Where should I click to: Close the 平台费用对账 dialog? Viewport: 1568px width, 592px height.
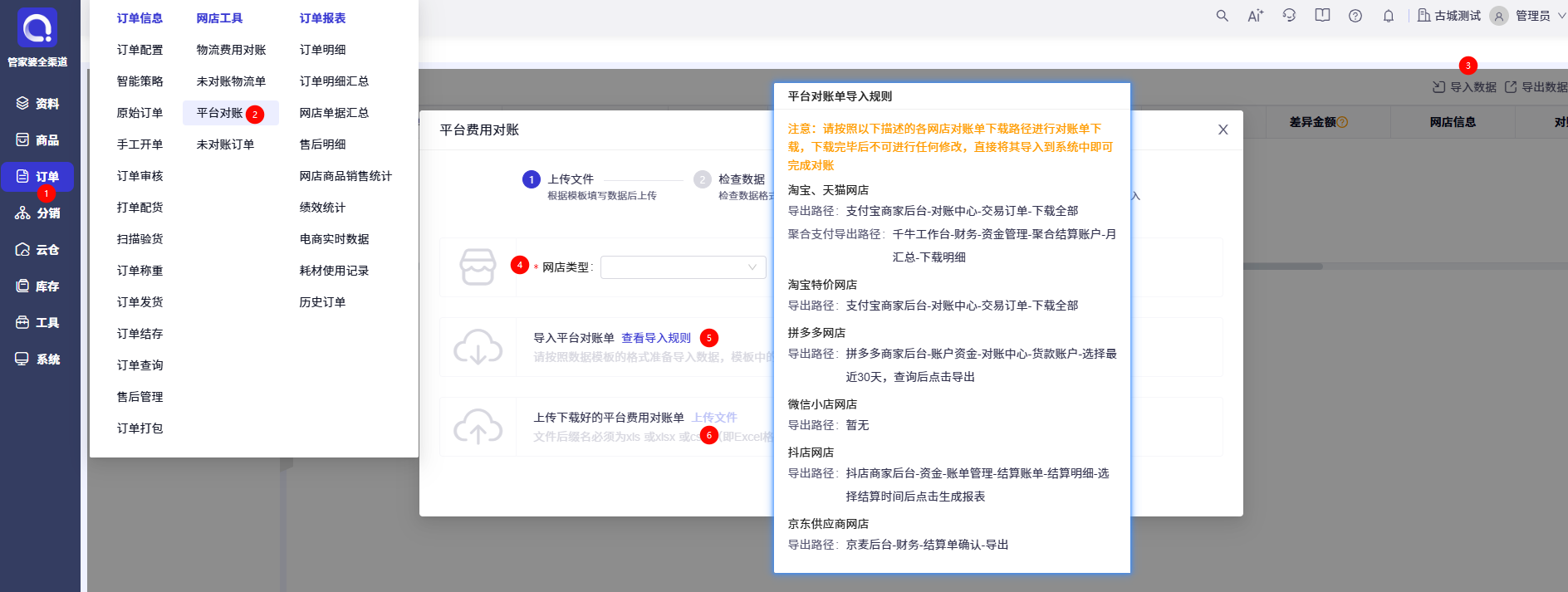pos(1223,130)
